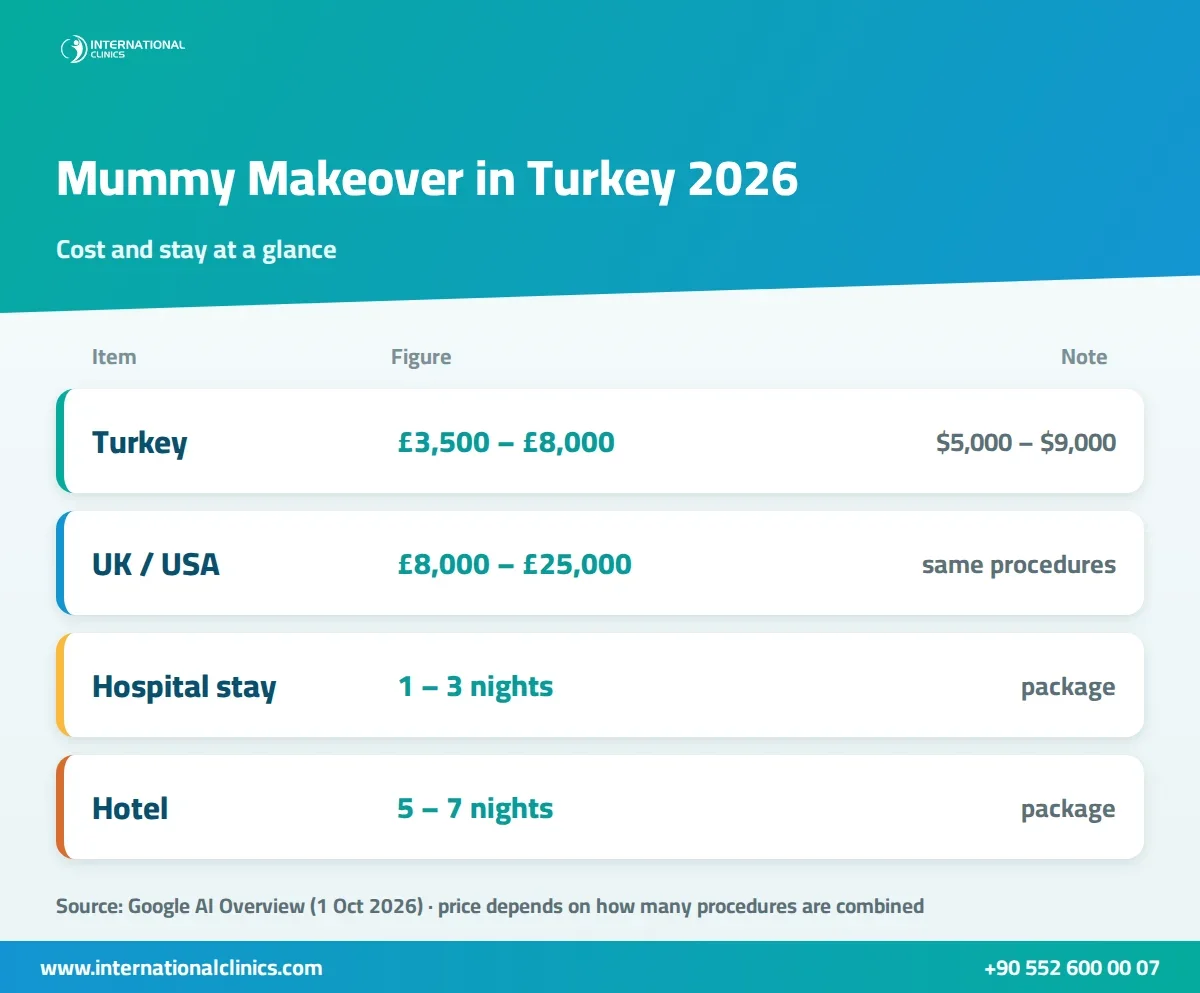The image size is (1200, 993).
Task: Open the www.internationalclinics.com link
Action: tap(181, 968)
